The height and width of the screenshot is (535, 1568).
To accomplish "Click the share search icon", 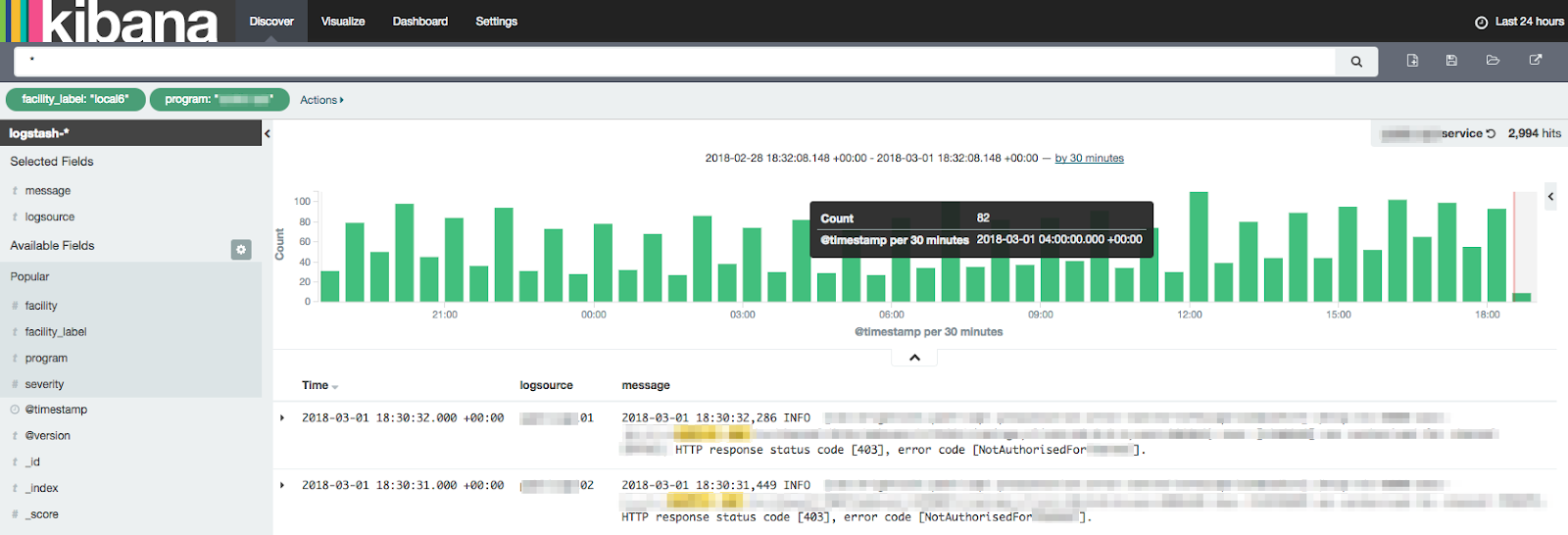I will (x=1536, y=61).
